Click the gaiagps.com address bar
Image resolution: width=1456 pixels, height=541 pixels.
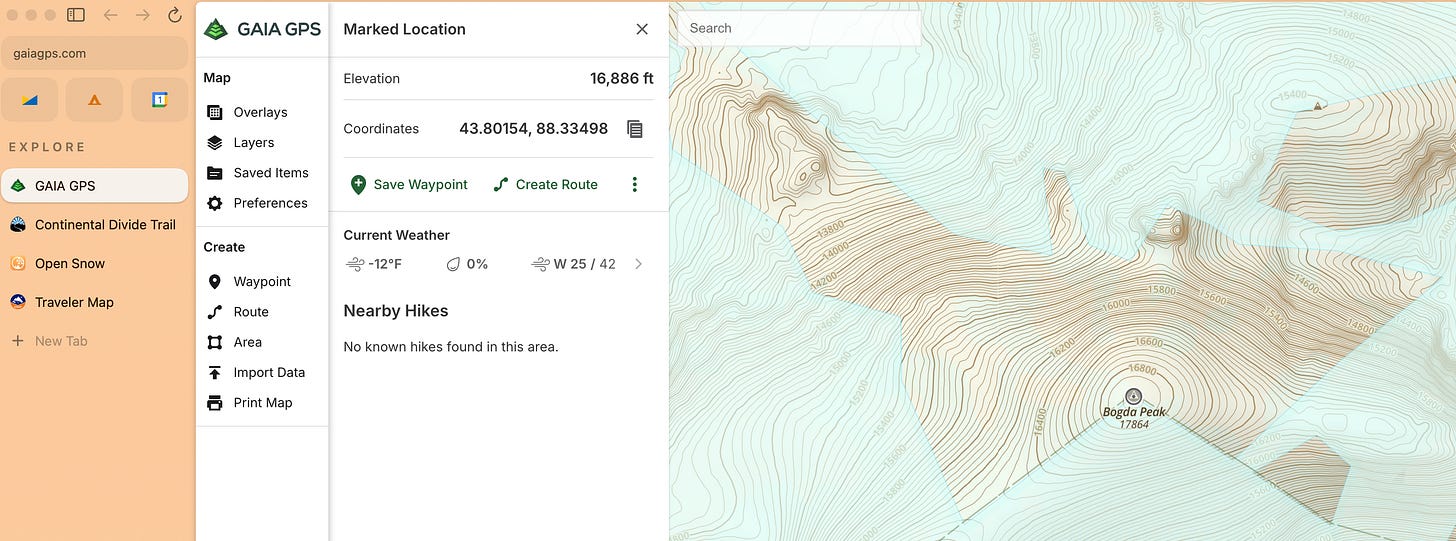tap(94, 53)
